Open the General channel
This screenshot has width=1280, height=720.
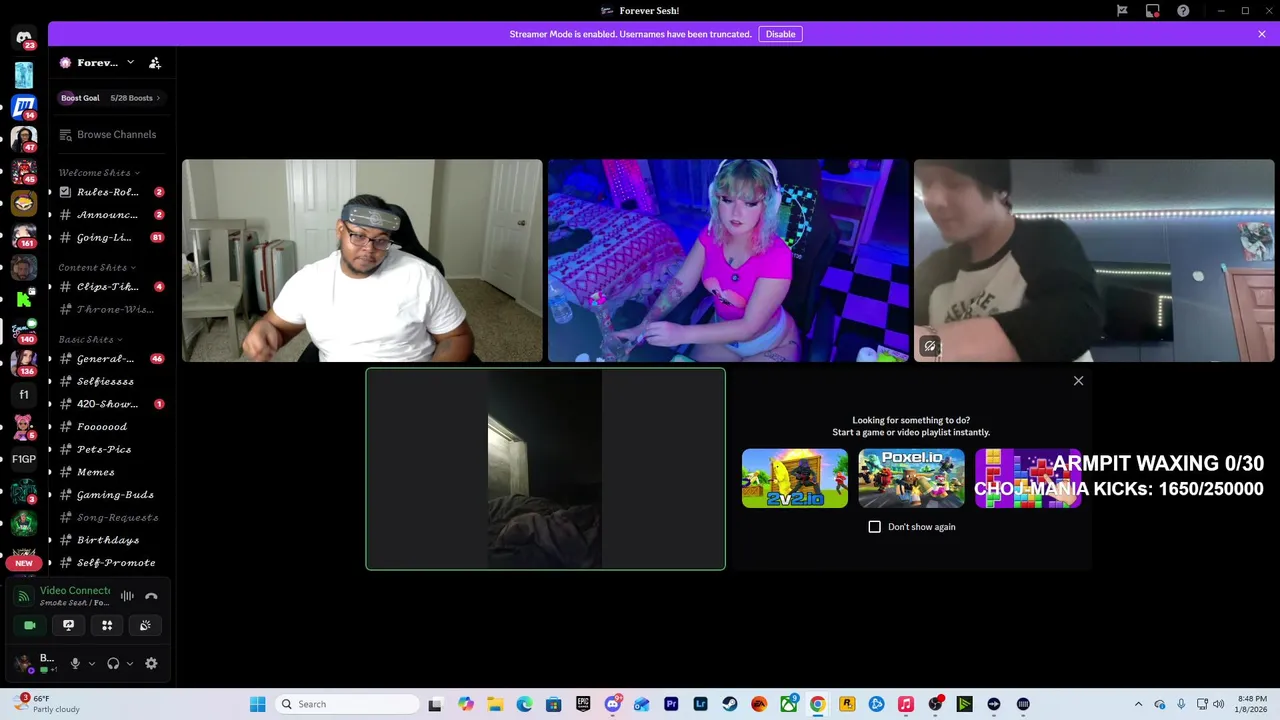point(110,359)
